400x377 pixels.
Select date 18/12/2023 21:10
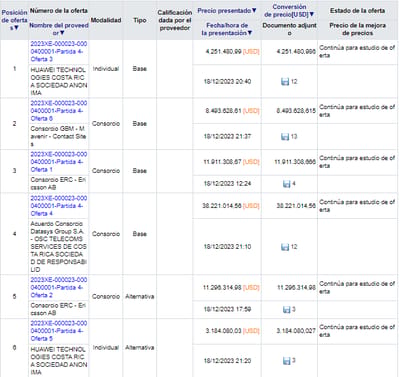click(x=227, y=247)
